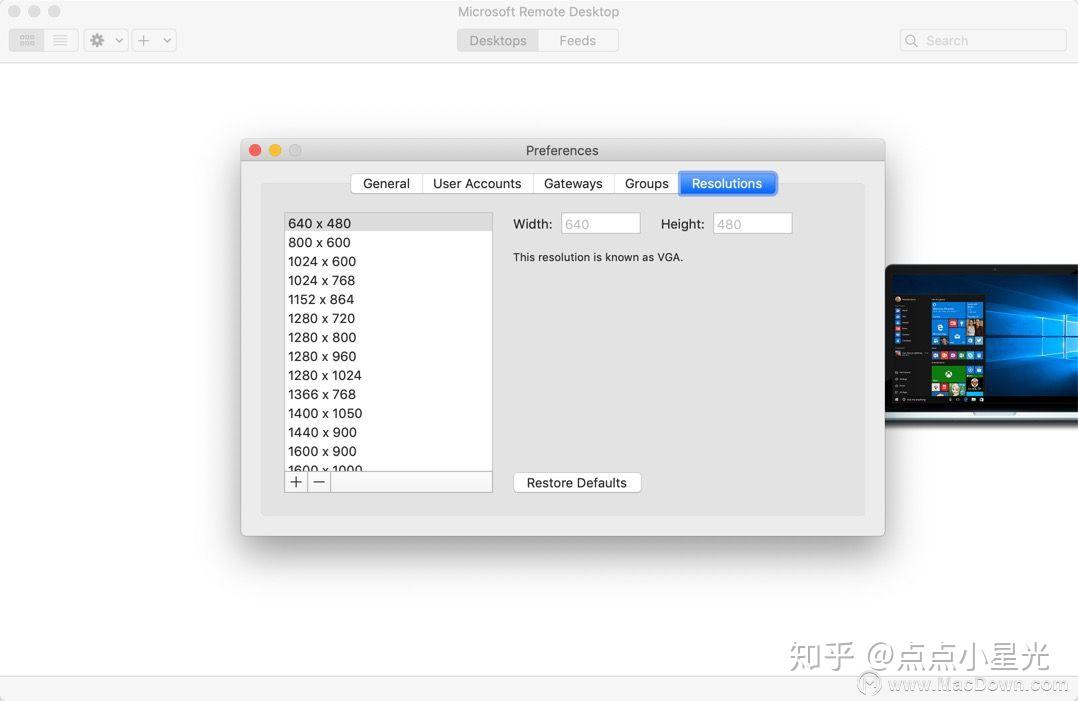This screenshot has width=1078, height=701.
Task: Focus the Search field
Action: [x=983, y=41]
